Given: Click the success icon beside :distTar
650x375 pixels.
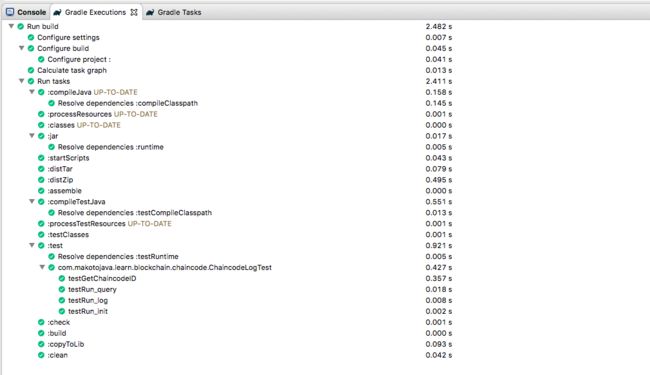Looking at the screenshot, I should [41, 169].
